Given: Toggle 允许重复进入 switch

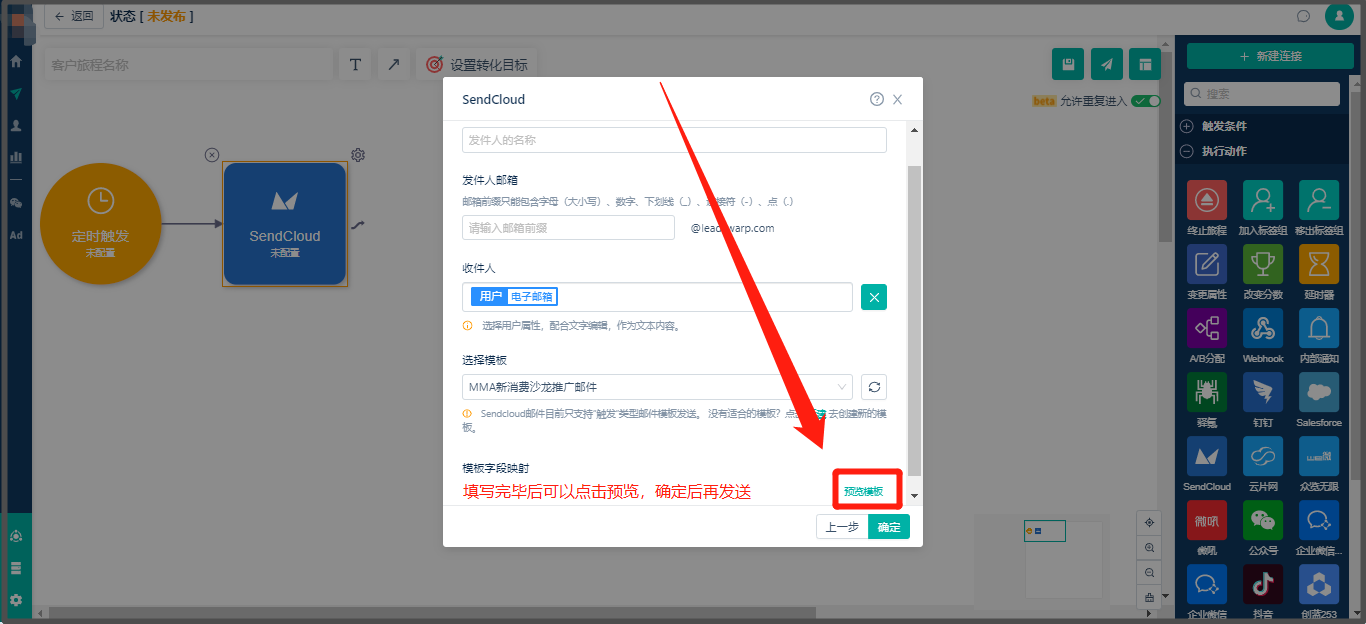Looking at the screenshot, I should click(x=1146, y=101).
